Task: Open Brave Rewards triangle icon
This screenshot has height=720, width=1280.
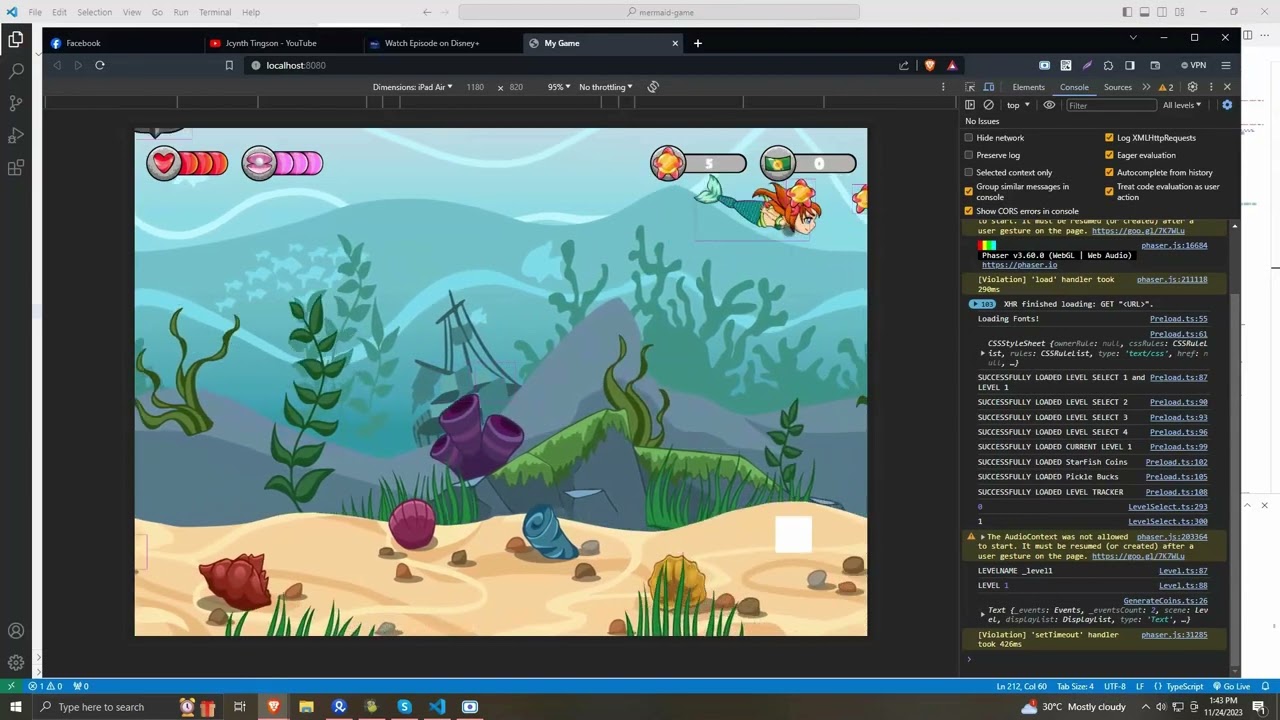Action: click(951, 65)
